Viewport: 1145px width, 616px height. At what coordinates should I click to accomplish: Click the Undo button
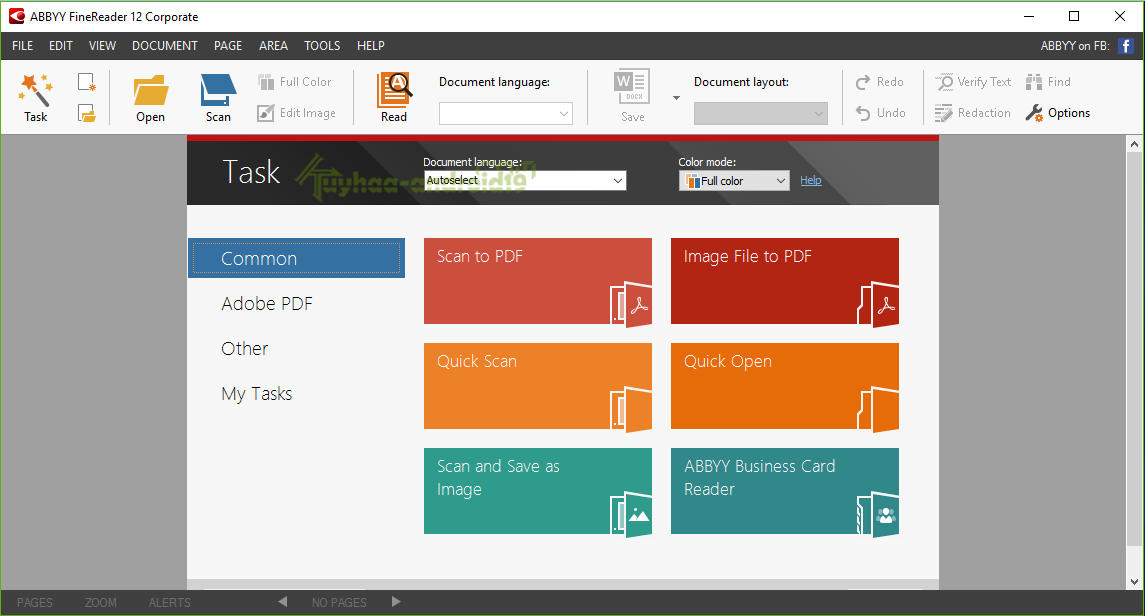point(881,113)
